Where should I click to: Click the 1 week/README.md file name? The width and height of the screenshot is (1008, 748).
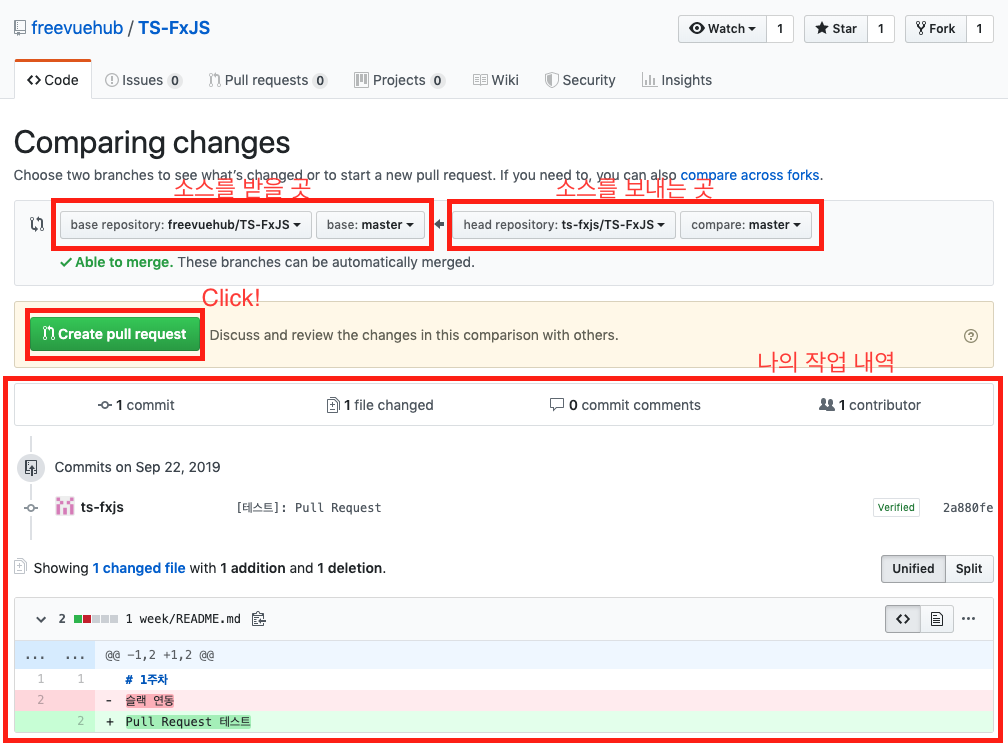point(183,619)
